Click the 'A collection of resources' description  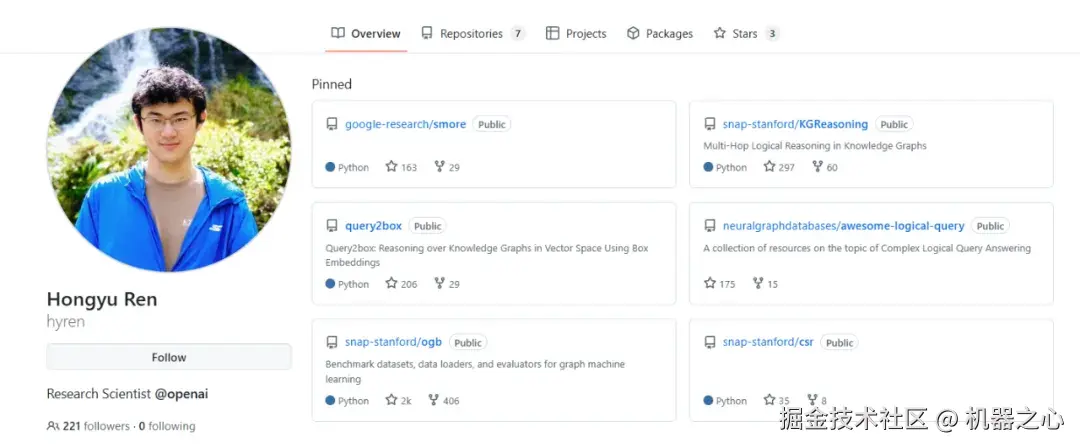tap(867, 247)
